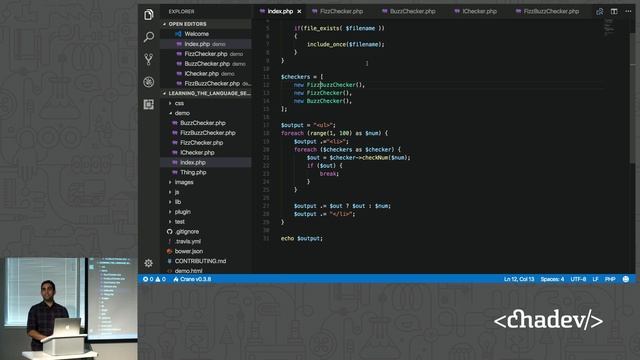Click the '$checkers = [' code line
The image size is (640, 360).
click(x=302, y=77)
